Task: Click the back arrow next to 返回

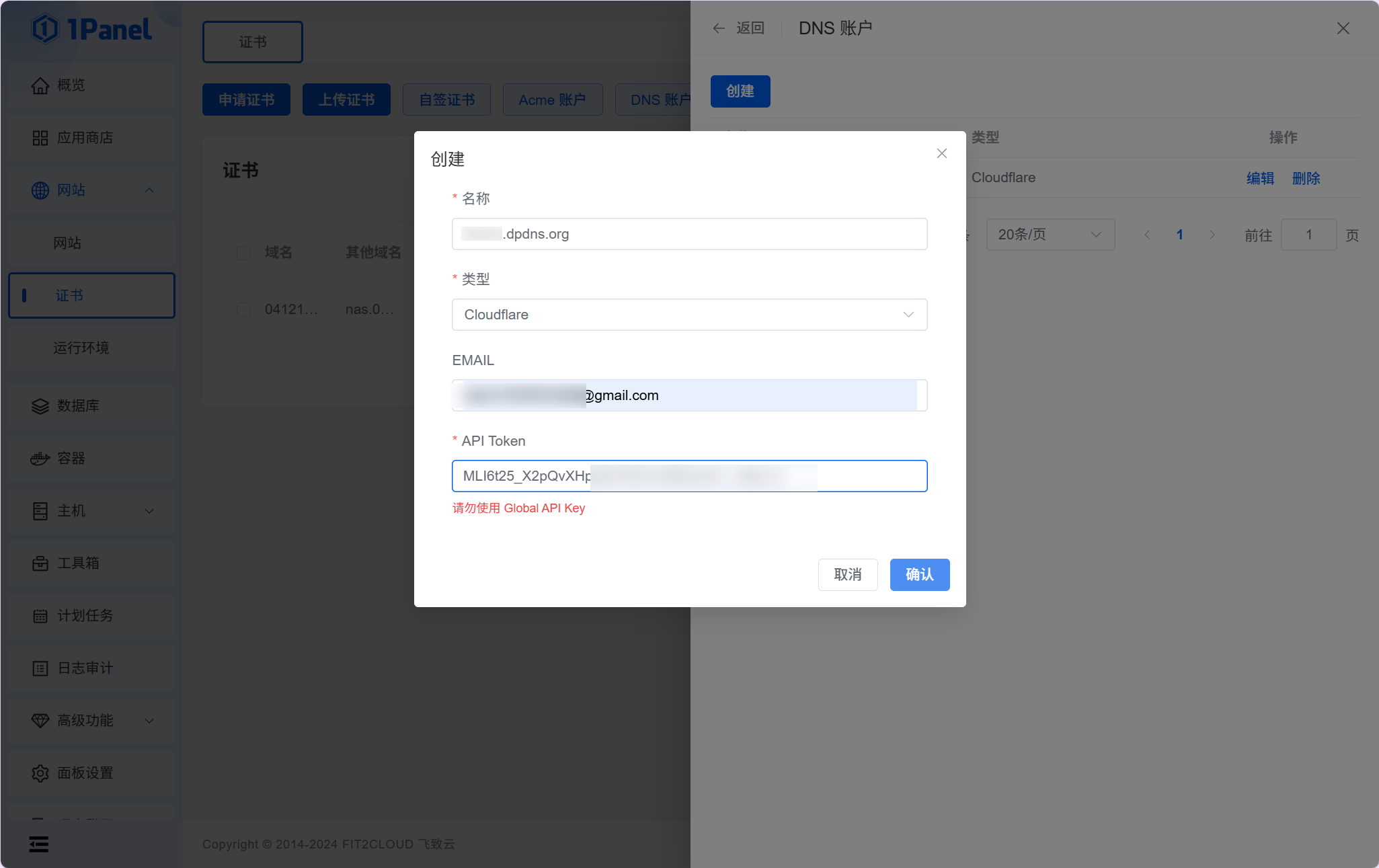Action: pos(719,28)
